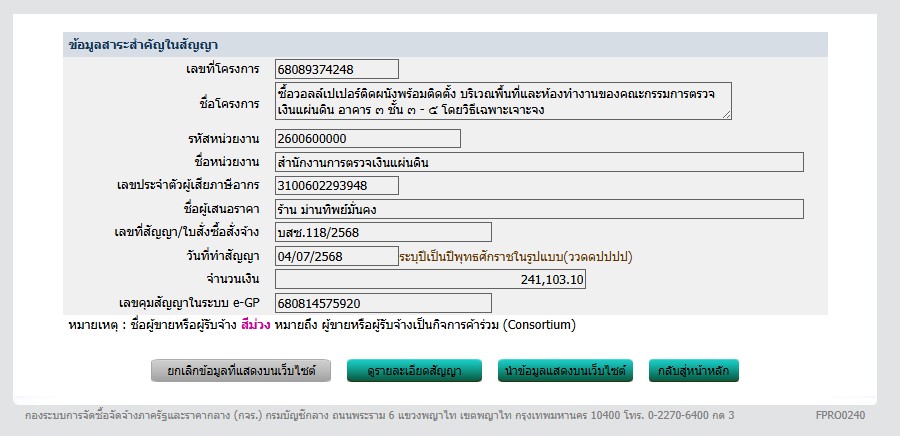Select the รหัสหน่วยงาน field 2600600000
This screenshot has width=900, height=436.
(x=367, y=139)
